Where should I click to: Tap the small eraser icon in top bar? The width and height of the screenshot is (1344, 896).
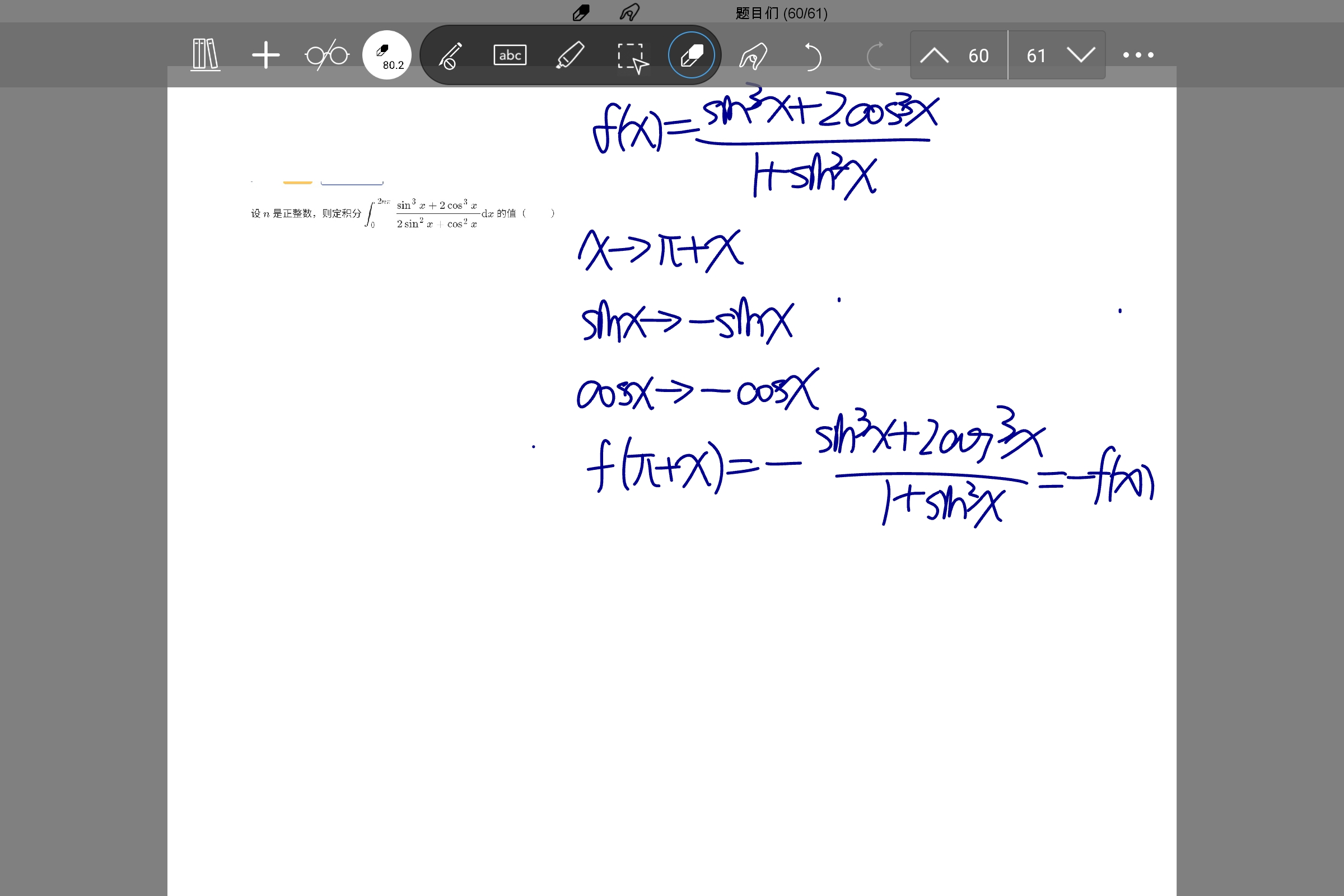tap(581, 12)
